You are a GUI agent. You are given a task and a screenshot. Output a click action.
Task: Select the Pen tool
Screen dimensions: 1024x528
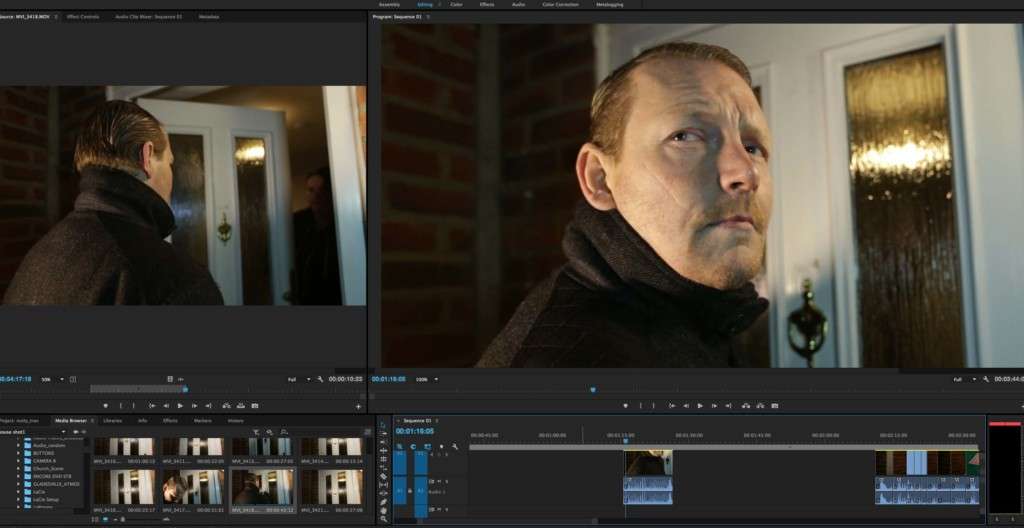click(383, 503)
